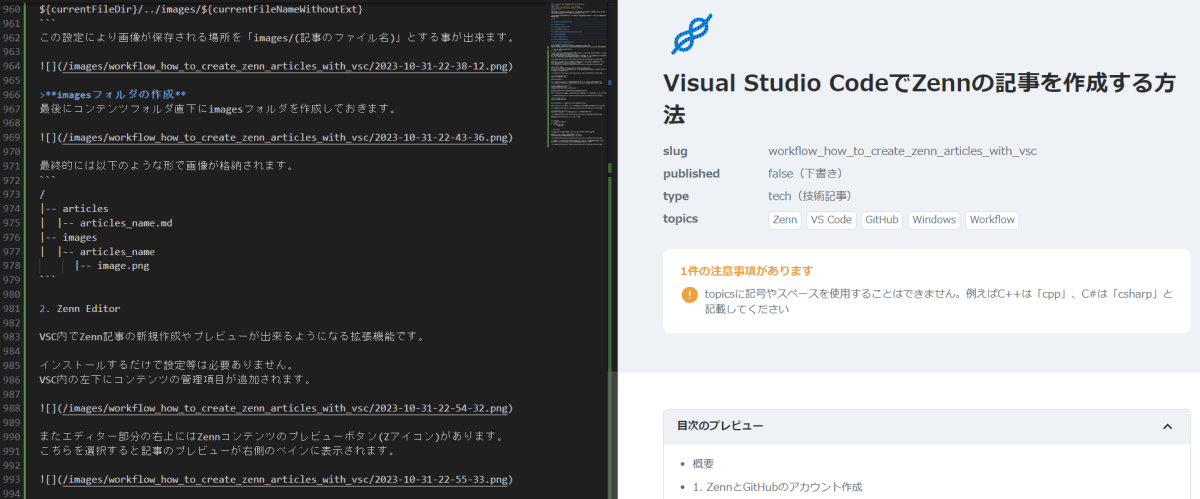Click the '|-- articles' line in editor
Screen dimensions: 1200x499
point(74,208)
